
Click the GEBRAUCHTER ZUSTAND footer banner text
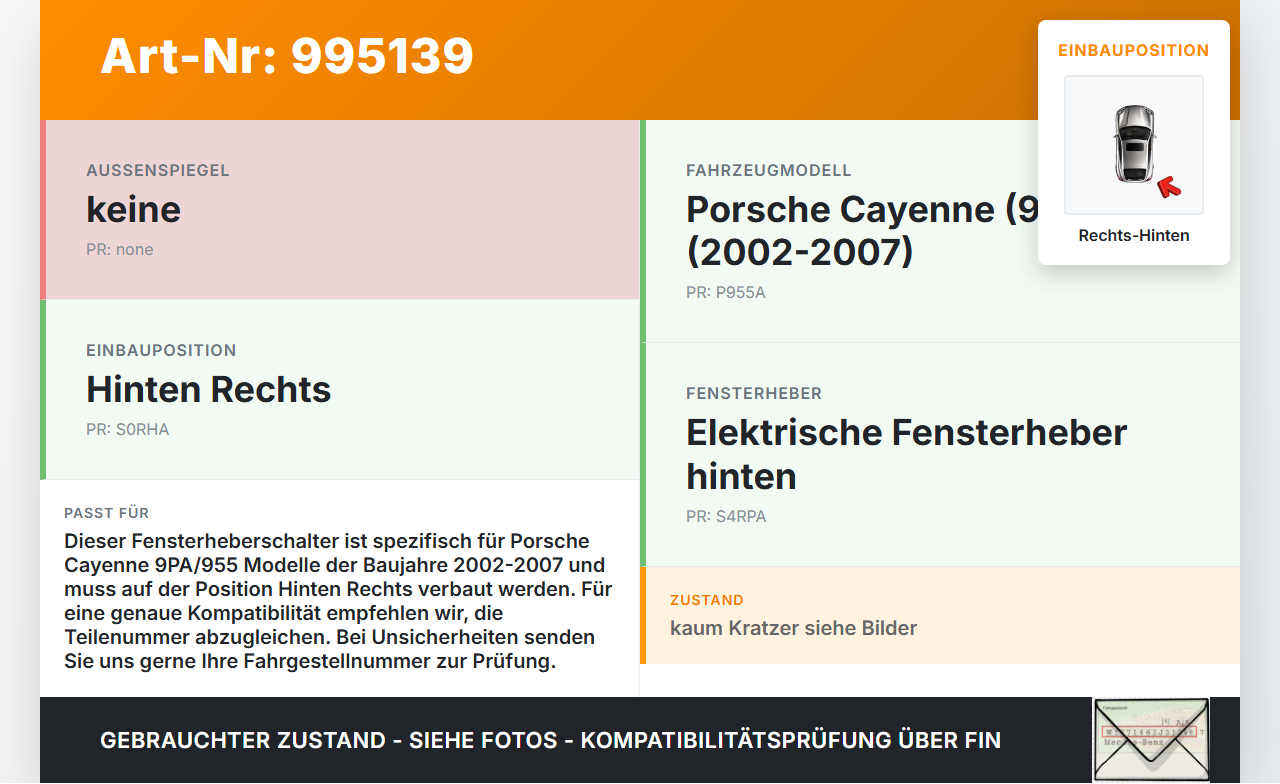[550, 740]
